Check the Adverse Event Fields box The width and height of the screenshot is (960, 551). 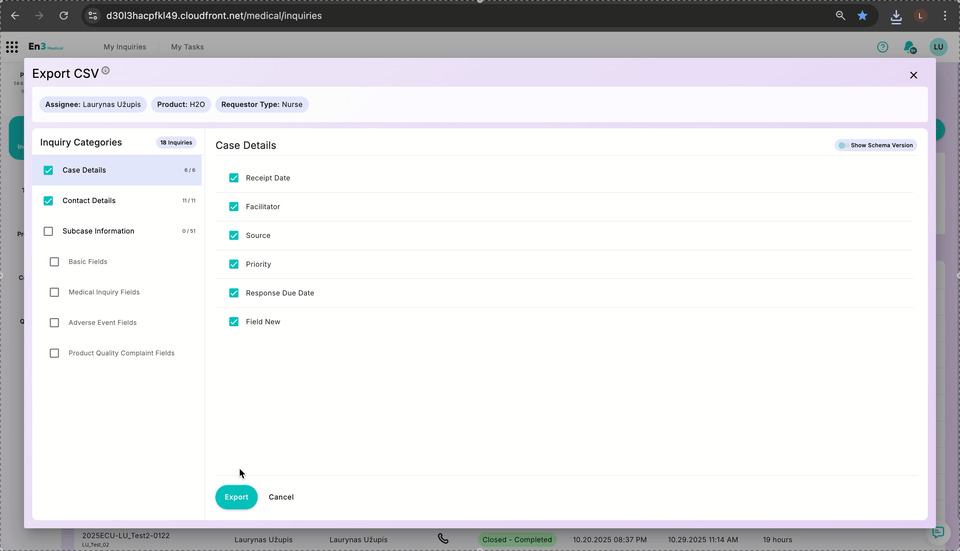pyautogui.click(x=54, y=323)
